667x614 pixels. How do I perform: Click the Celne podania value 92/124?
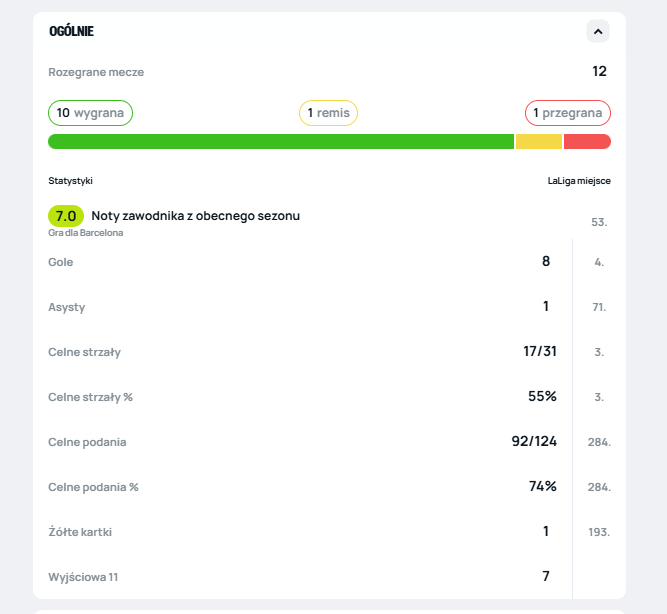click(x=534, y=441)
